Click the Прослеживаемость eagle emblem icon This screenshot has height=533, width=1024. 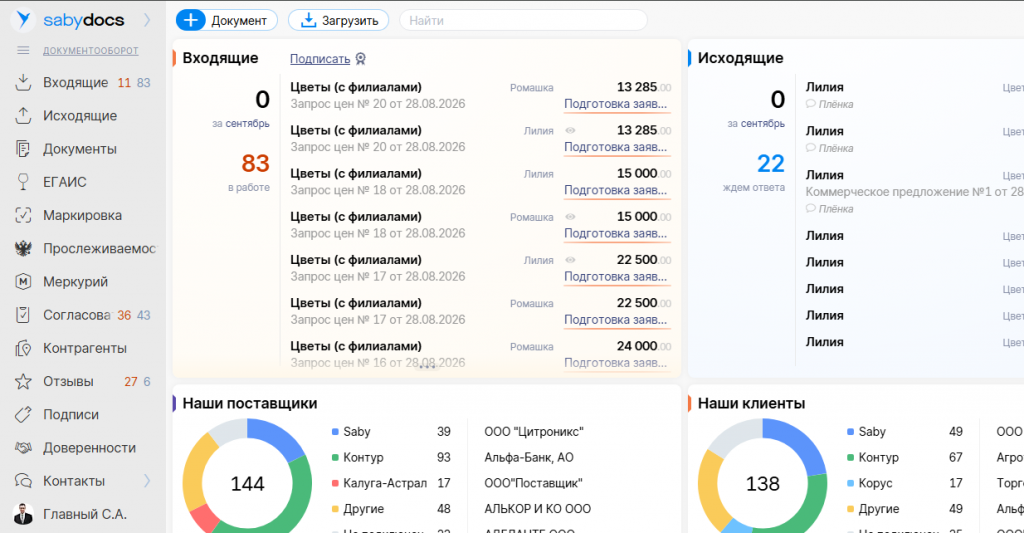(x=24, y=248)
